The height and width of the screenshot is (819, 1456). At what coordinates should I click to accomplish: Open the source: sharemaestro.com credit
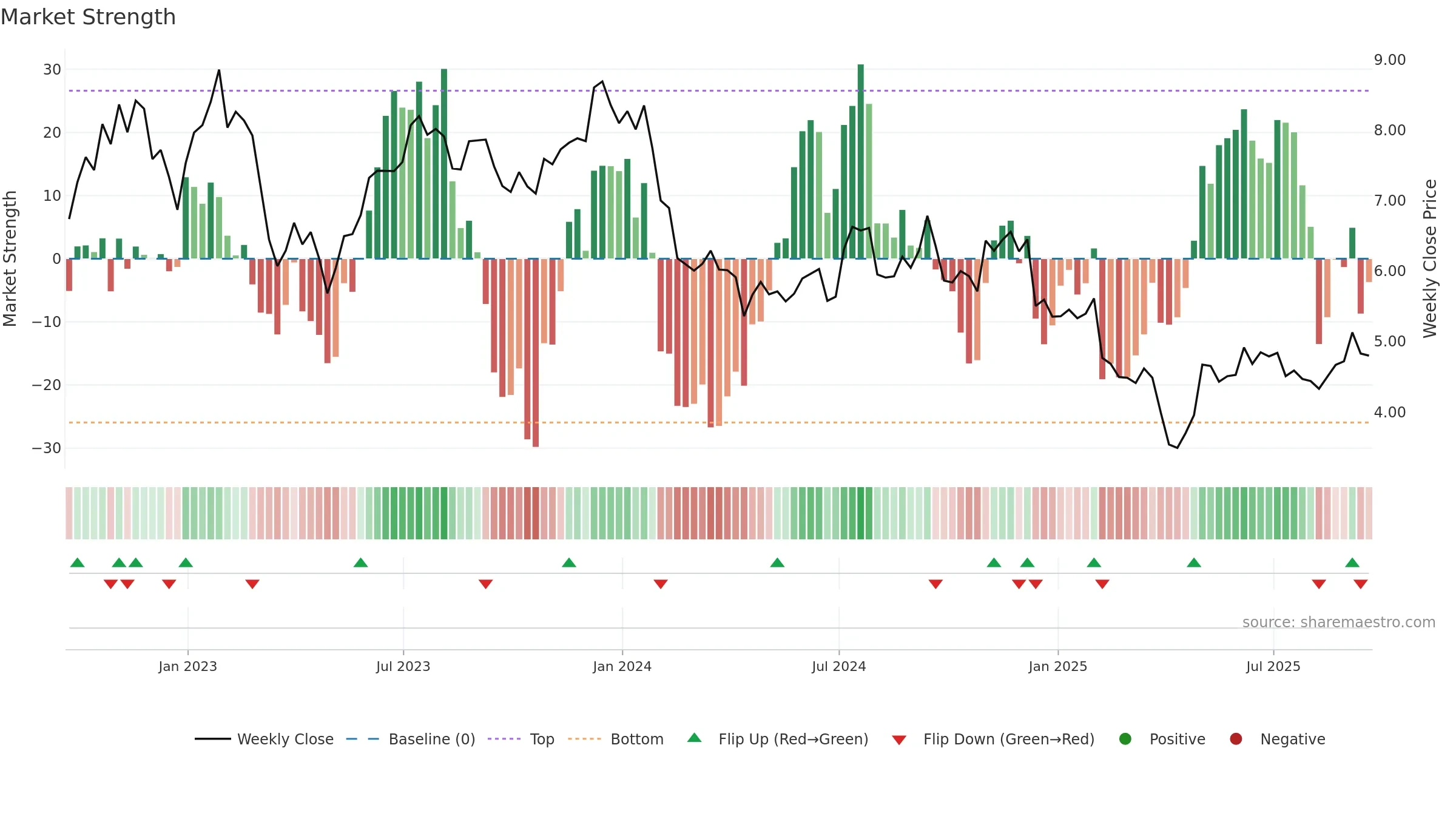tap(1339, 622)
